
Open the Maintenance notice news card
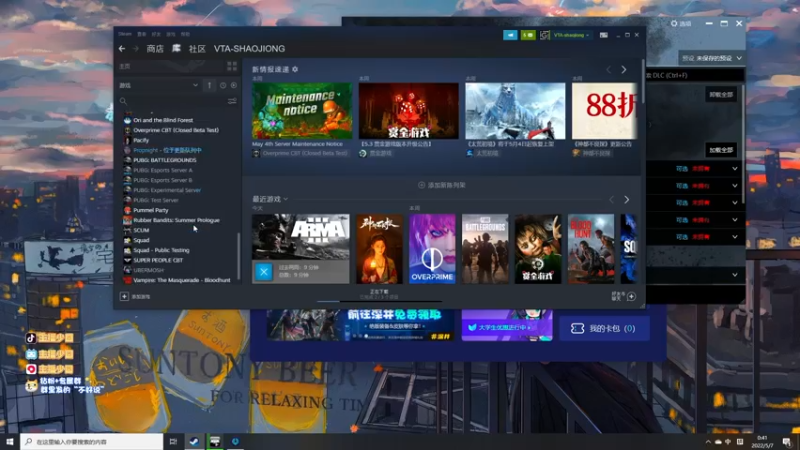click(x=302, y=111)
